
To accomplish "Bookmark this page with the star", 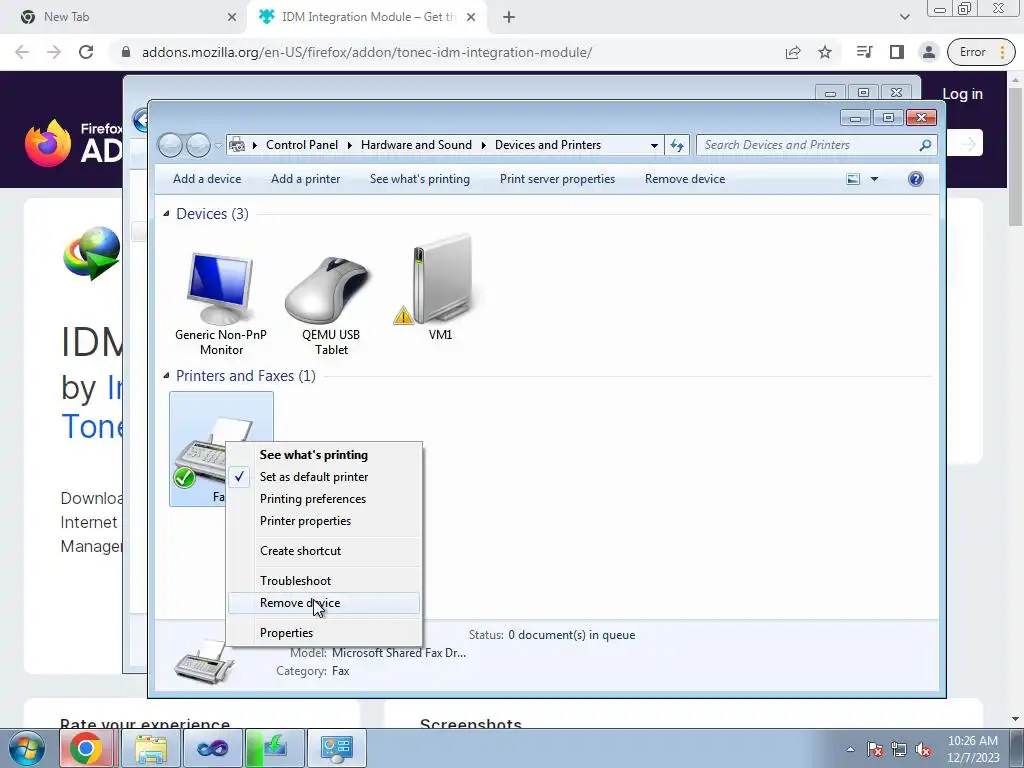I will pos(825,52).
